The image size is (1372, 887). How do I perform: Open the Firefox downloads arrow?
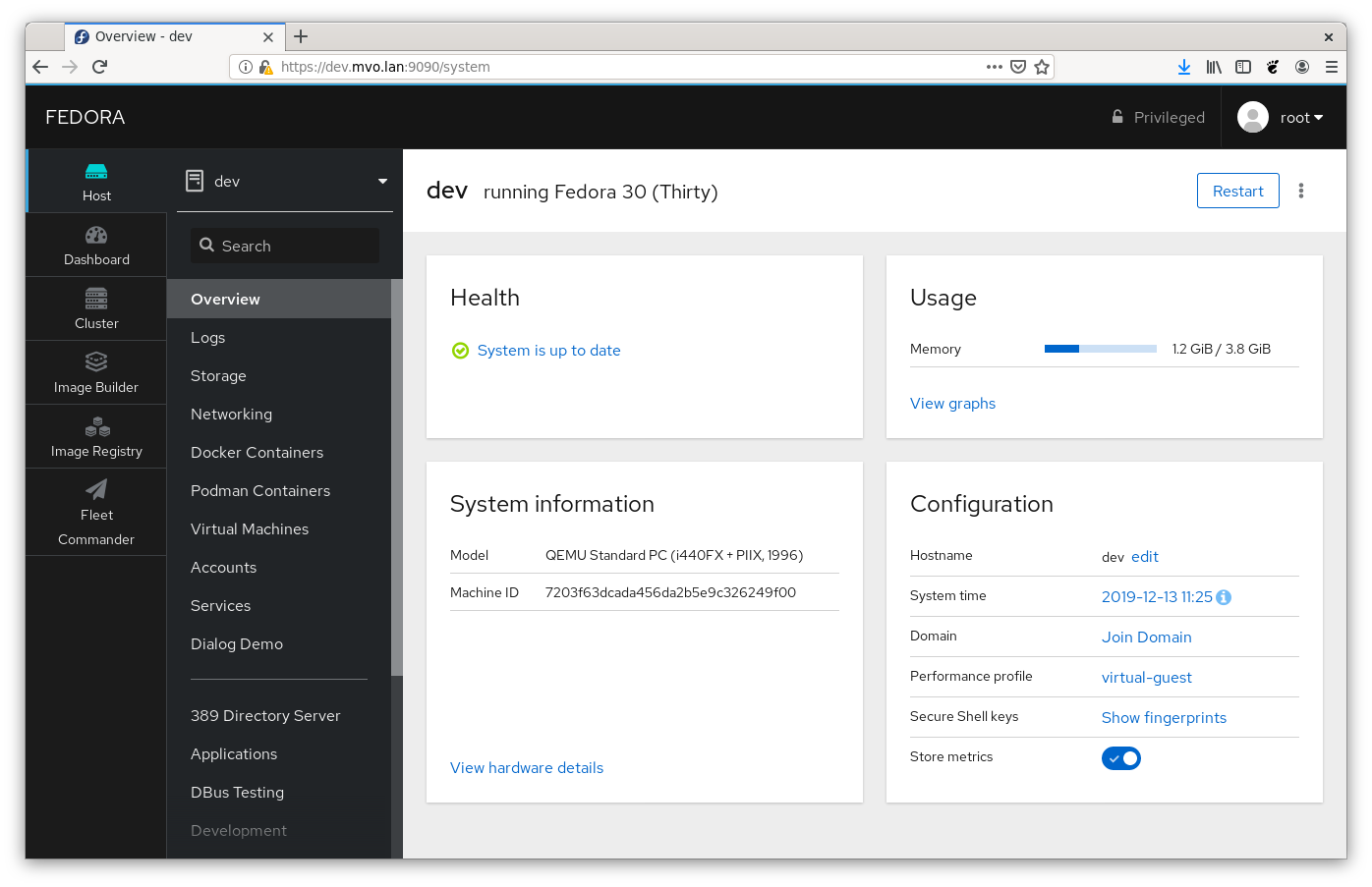(x=1184, y=67)
